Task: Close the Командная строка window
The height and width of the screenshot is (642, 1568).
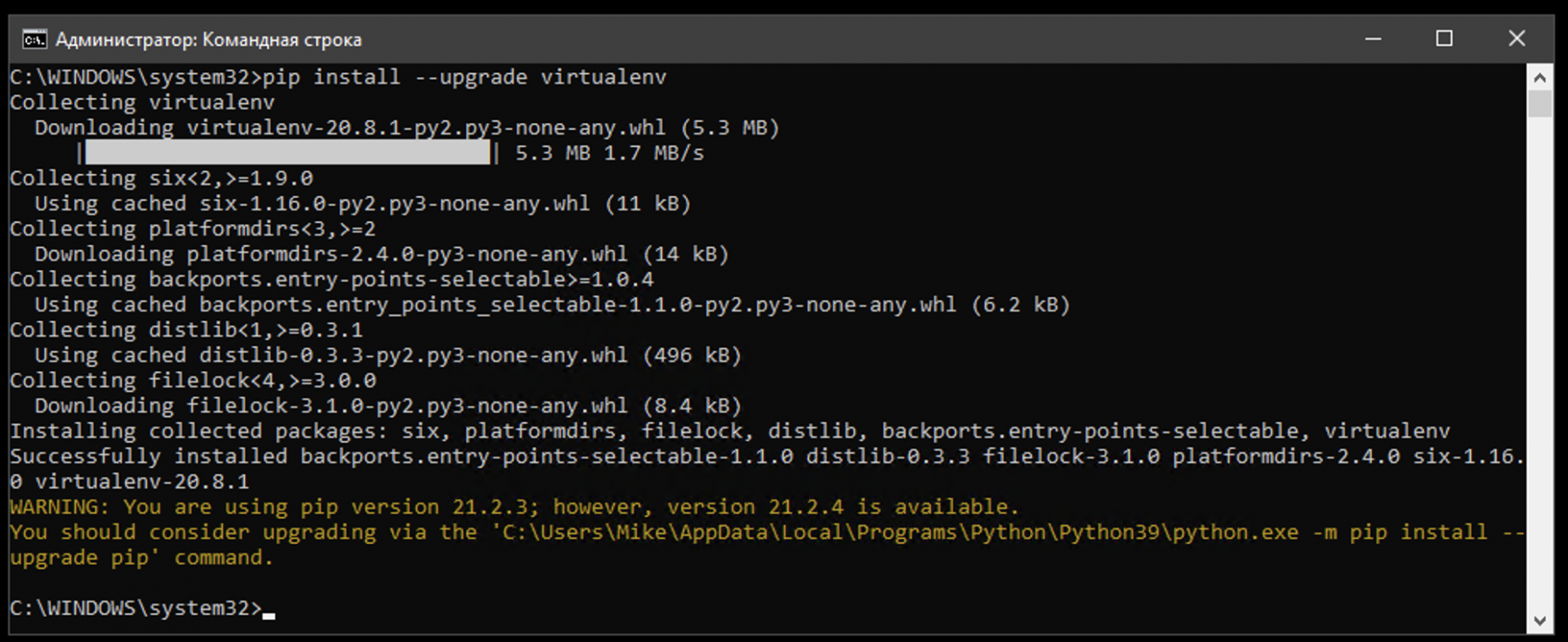Action: point(1516,39)
